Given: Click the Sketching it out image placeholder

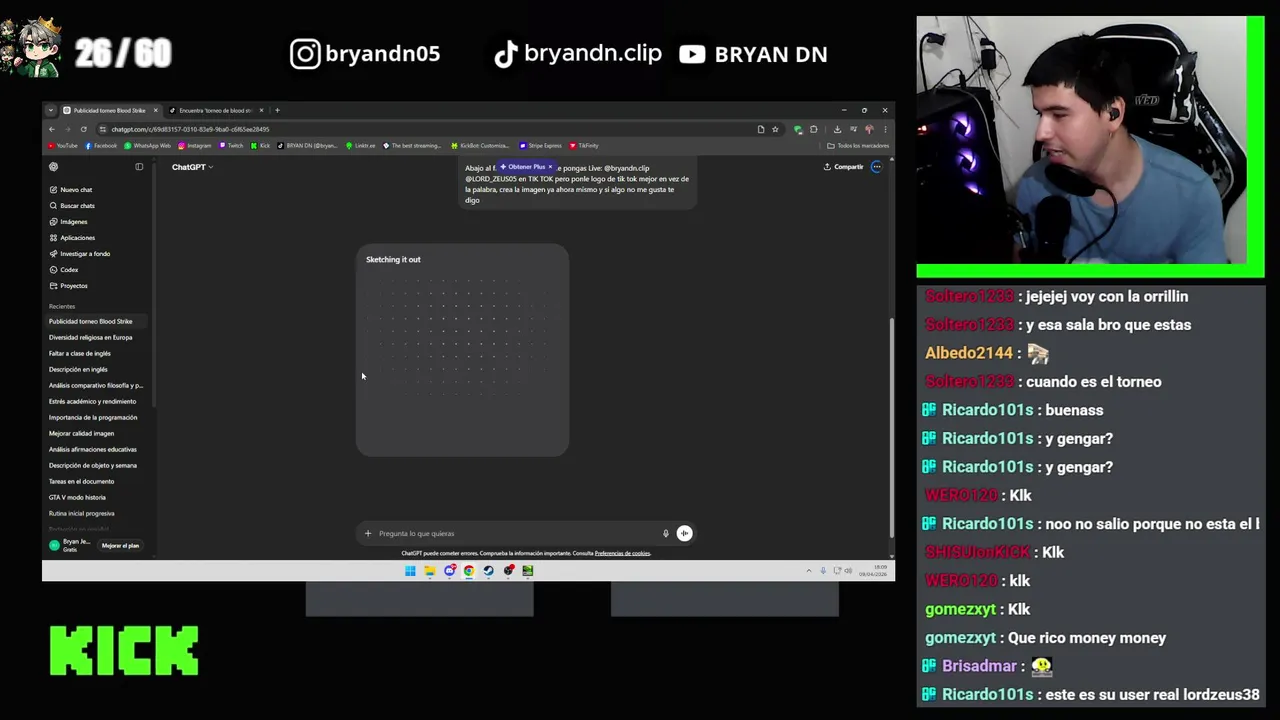Looking at the screenshot, I should tap(462, 350).
